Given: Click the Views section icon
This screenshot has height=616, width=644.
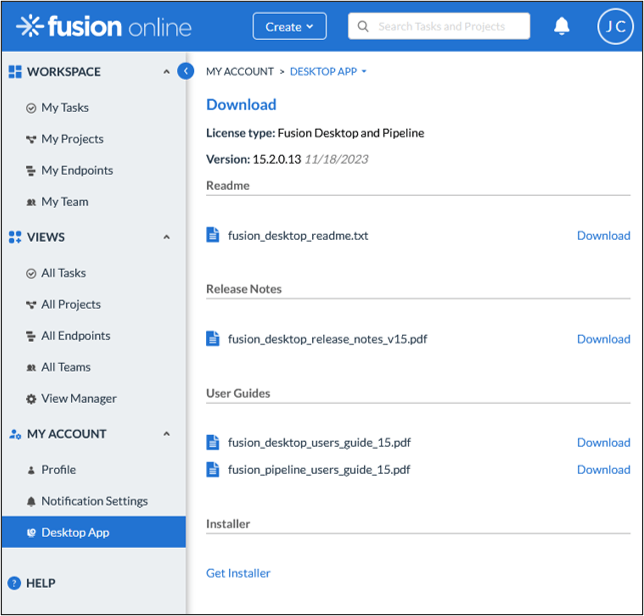Looking at the screenshot, I should (15, 237).
